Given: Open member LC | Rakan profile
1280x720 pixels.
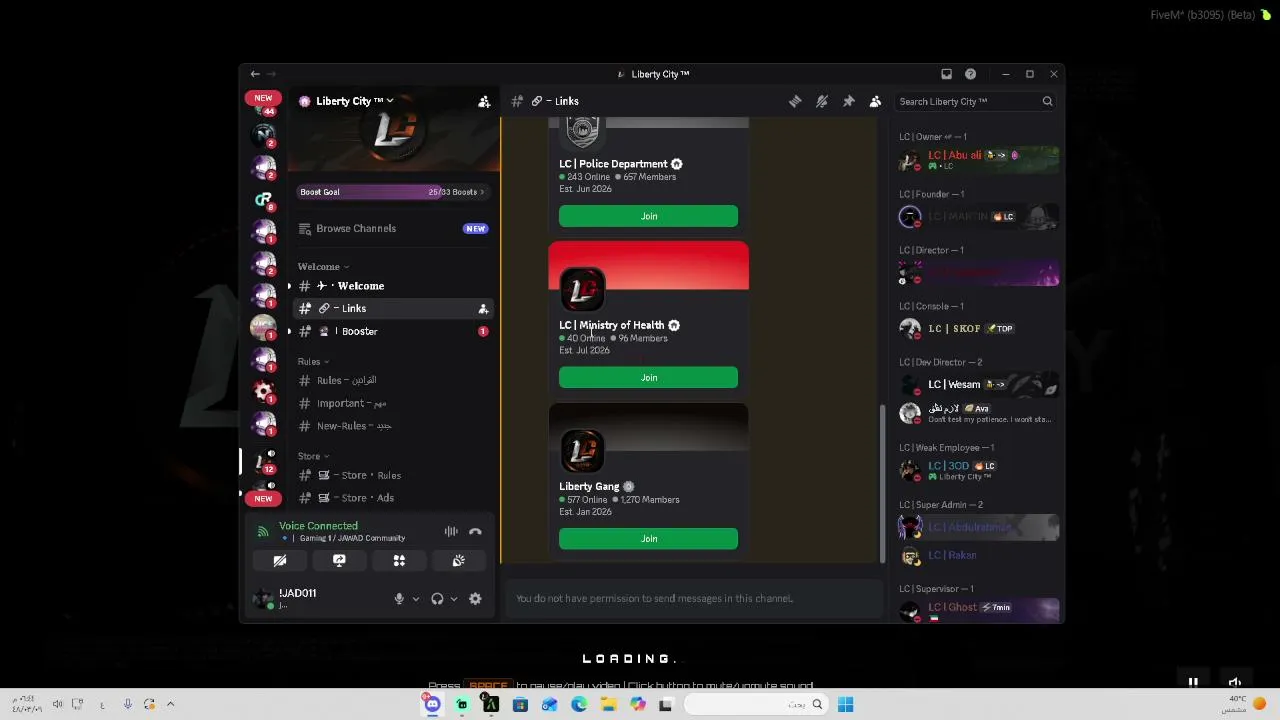Looking at the screenshot, I should (x=978, y=555).
